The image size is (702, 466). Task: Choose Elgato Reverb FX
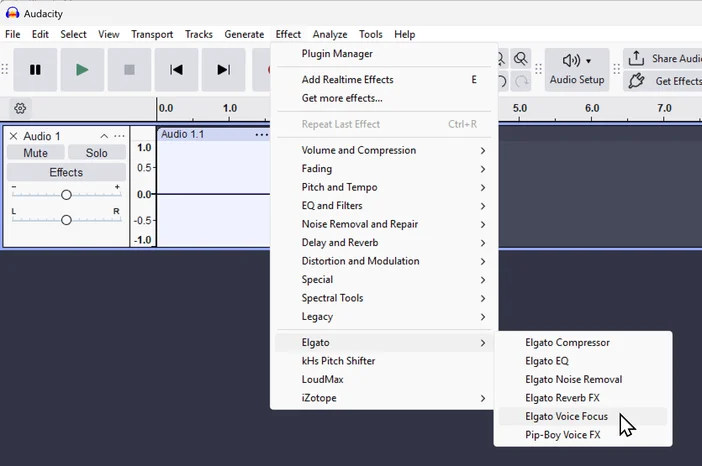tap(583, 398)
